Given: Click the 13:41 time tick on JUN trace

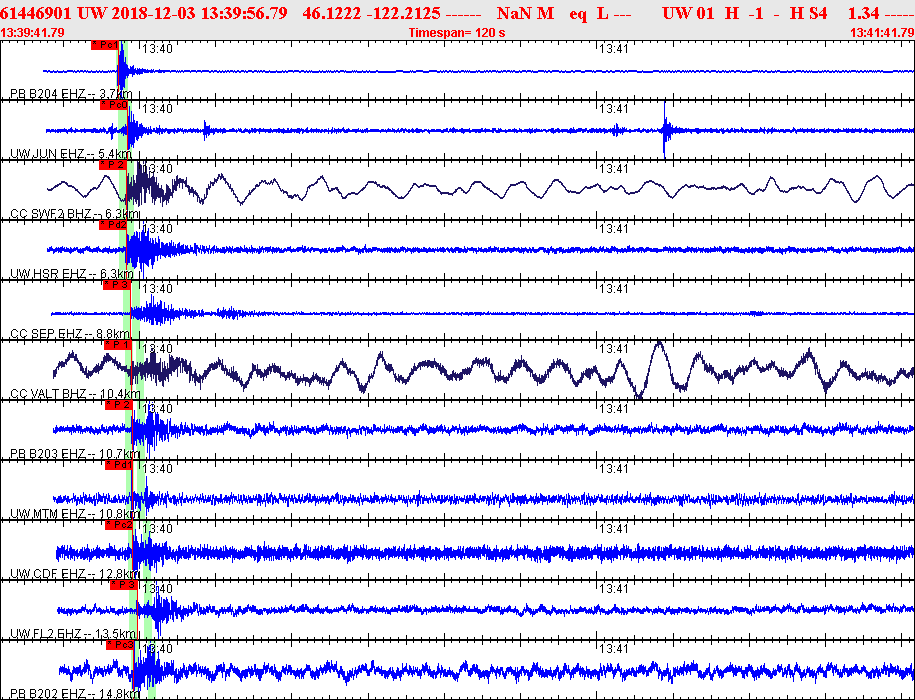Looking at the screenshot, I should pos(614,108).
